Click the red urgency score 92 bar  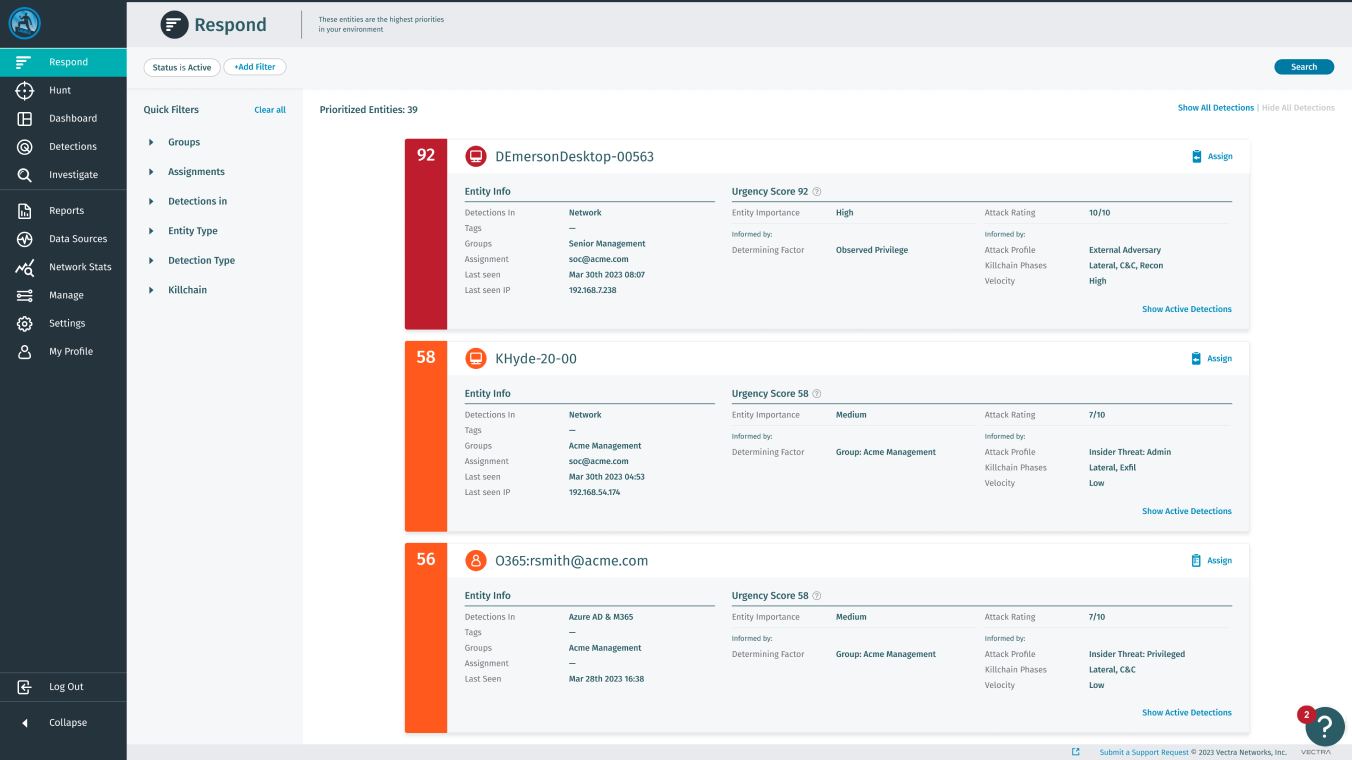tap(426, 232)
